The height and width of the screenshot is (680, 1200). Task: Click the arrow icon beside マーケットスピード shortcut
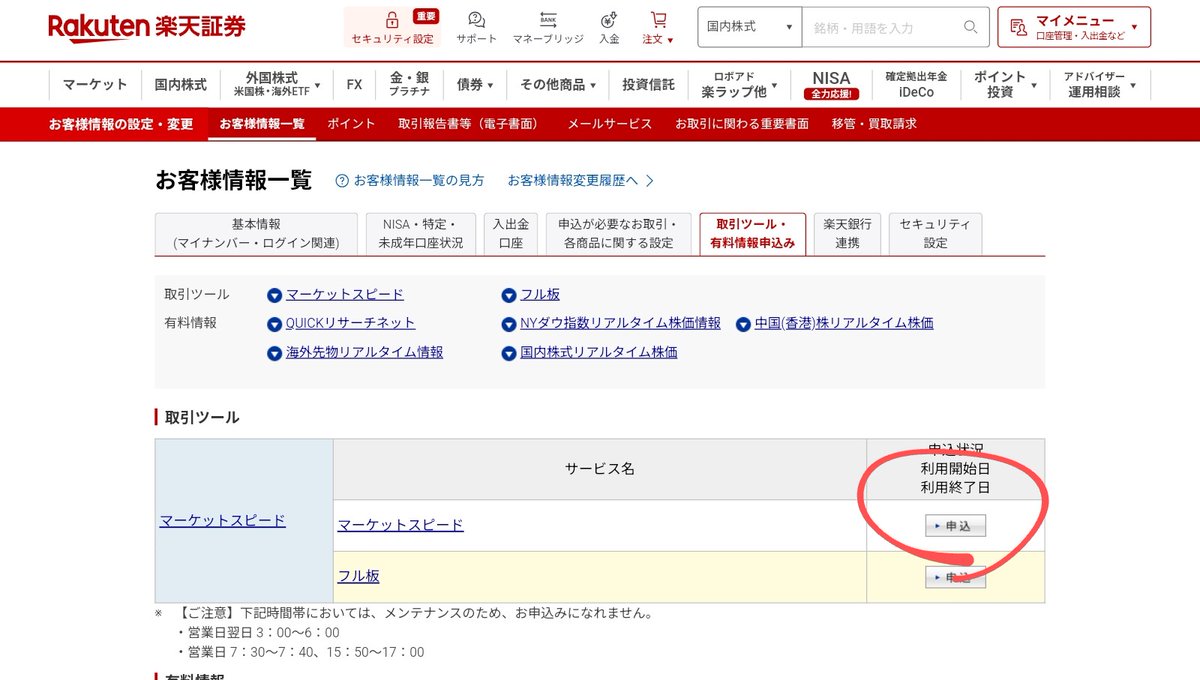275,295
